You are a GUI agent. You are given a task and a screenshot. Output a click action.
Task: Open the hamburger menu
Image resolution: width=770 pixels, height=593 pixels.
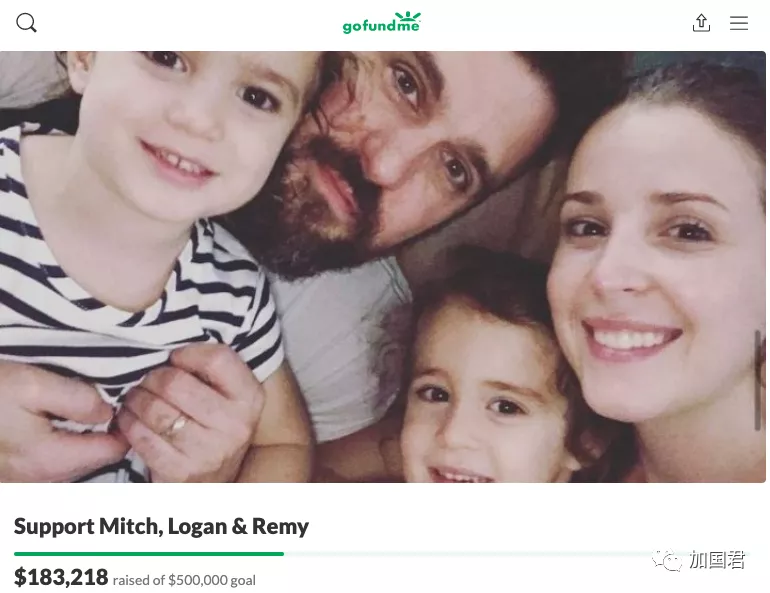(x=739, y=23)
